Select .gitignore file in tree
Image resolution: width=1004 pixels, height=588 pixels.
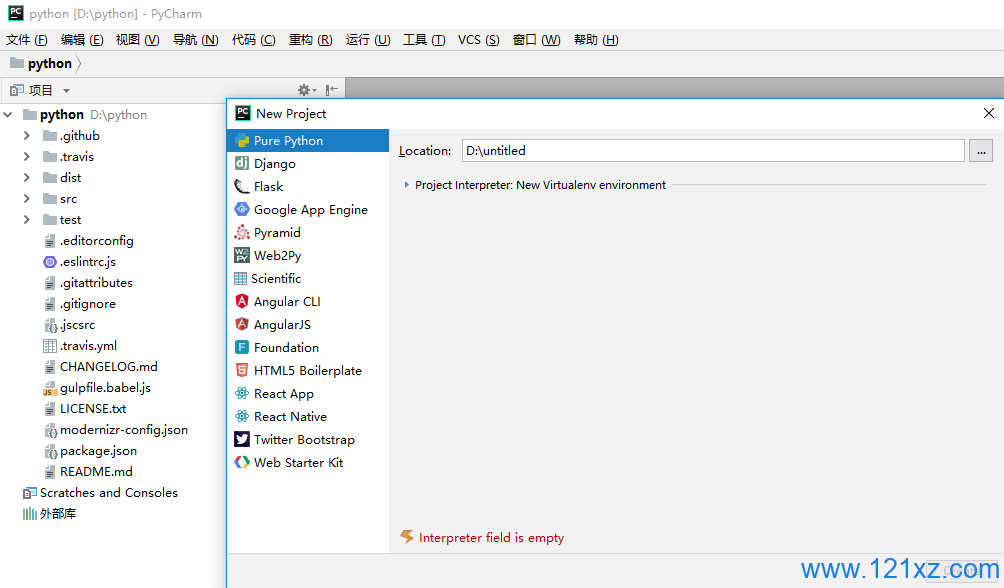point(88,304)
